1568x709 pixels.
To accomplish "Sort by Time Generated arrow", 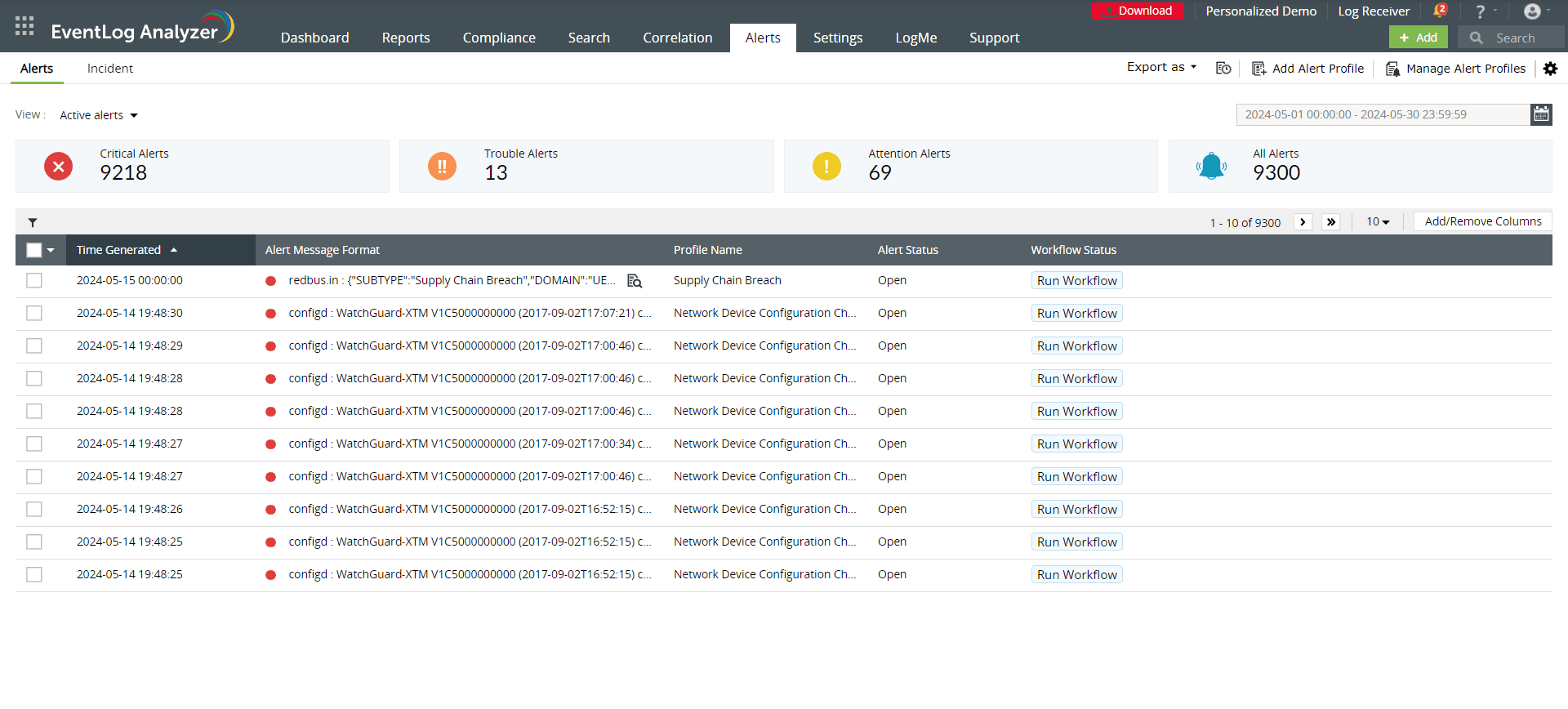I will [x=174, y=250].
